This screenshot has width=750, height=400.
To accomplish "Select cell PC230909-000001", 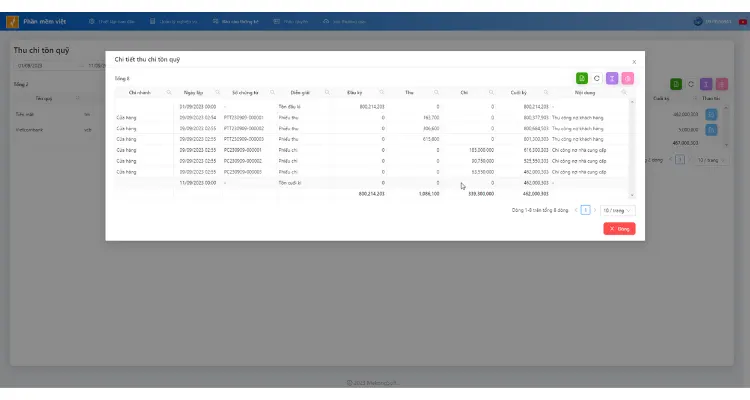I will pyautogui.click(x=243, y=150).
